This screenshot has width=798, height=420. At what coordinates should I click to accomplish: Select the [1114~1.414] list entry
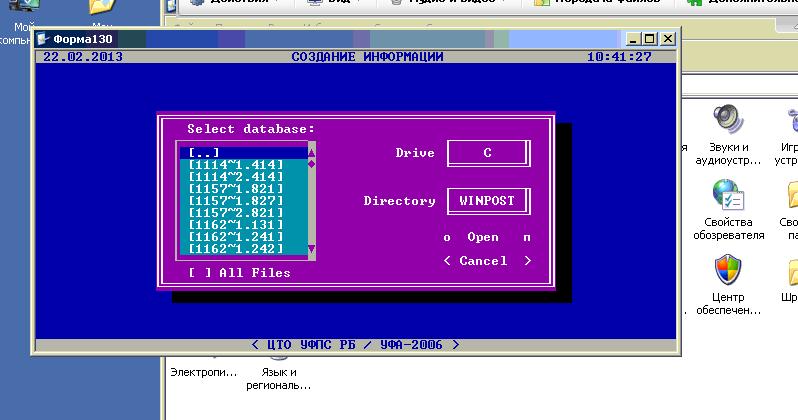(244, 164)
